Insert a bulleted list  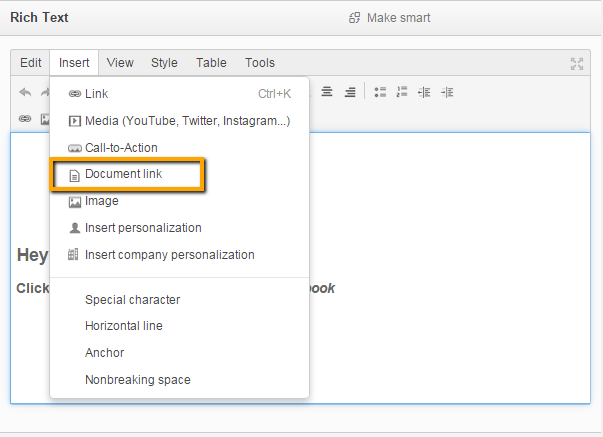pyautogui.click(x=380, y=92)
